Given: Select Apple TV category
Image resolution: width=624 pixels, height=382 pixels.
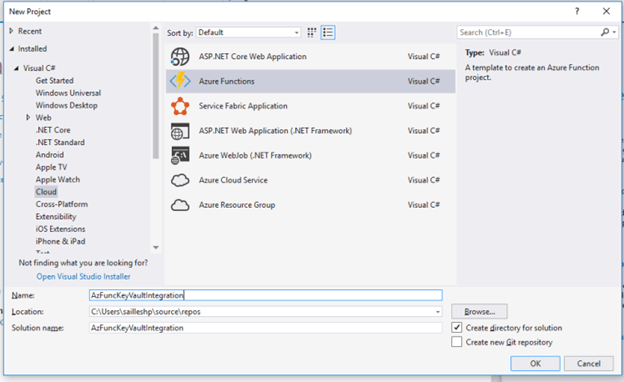Looking at the screenshot, I should (x=51, y=167).
